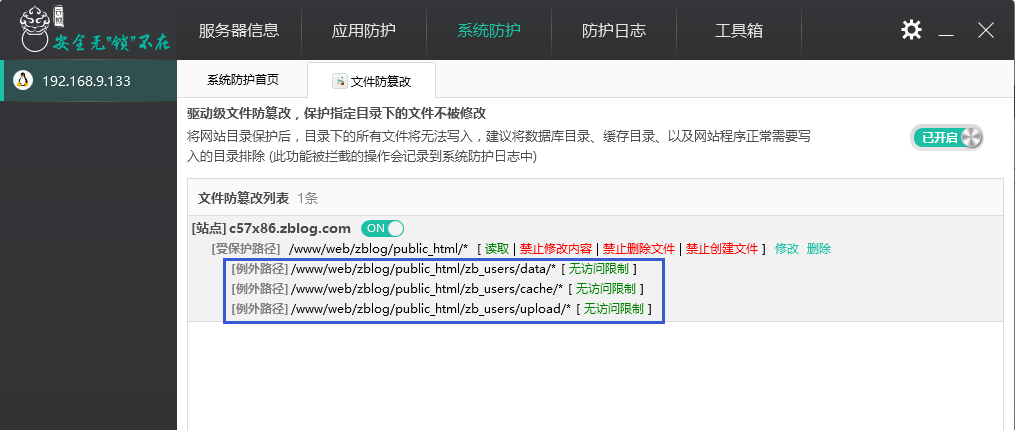Open the settings gear icon

pos(911,30)
